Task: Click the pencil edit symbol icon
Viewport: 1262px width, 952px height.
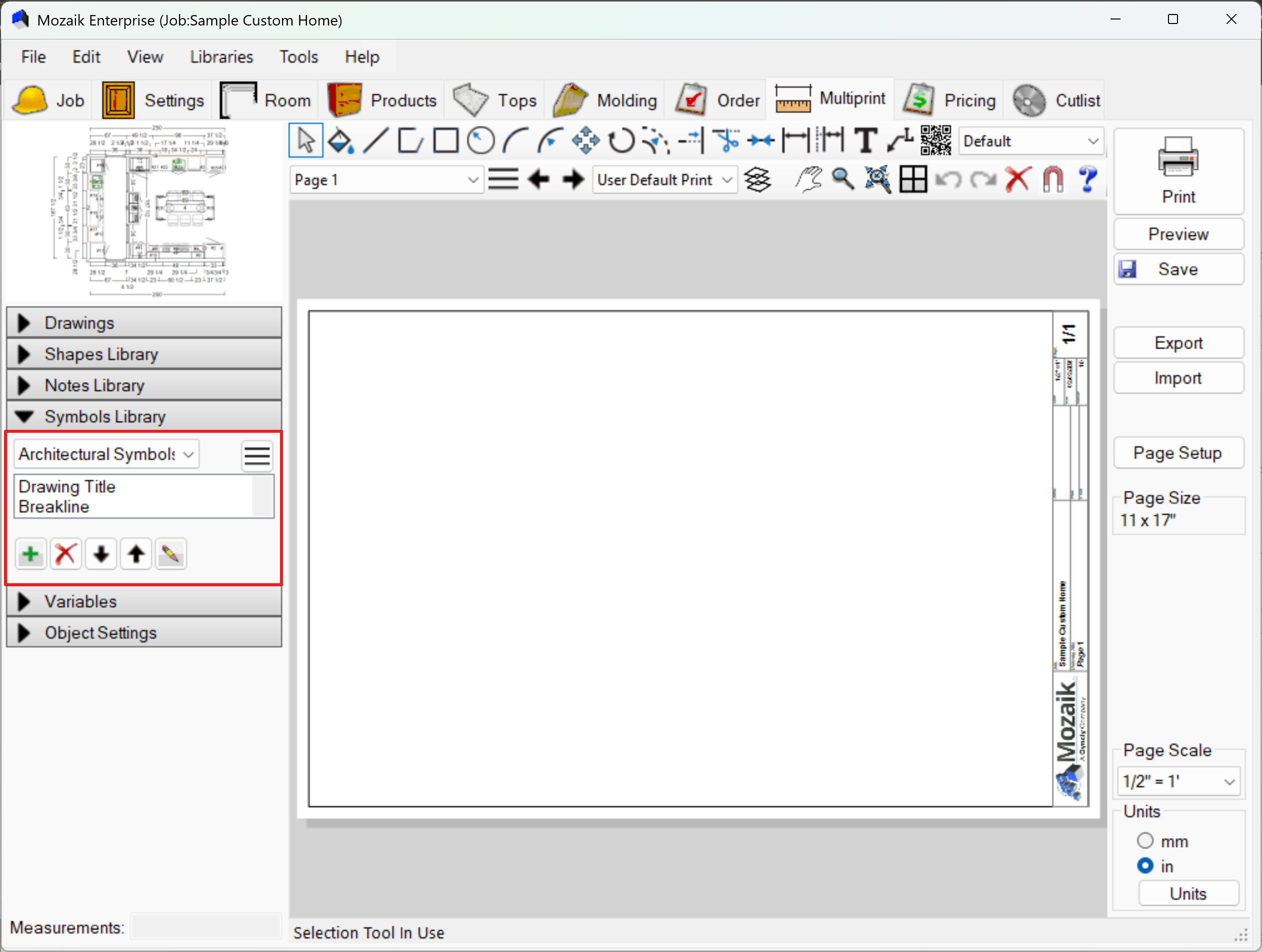Action: point(170,554)
